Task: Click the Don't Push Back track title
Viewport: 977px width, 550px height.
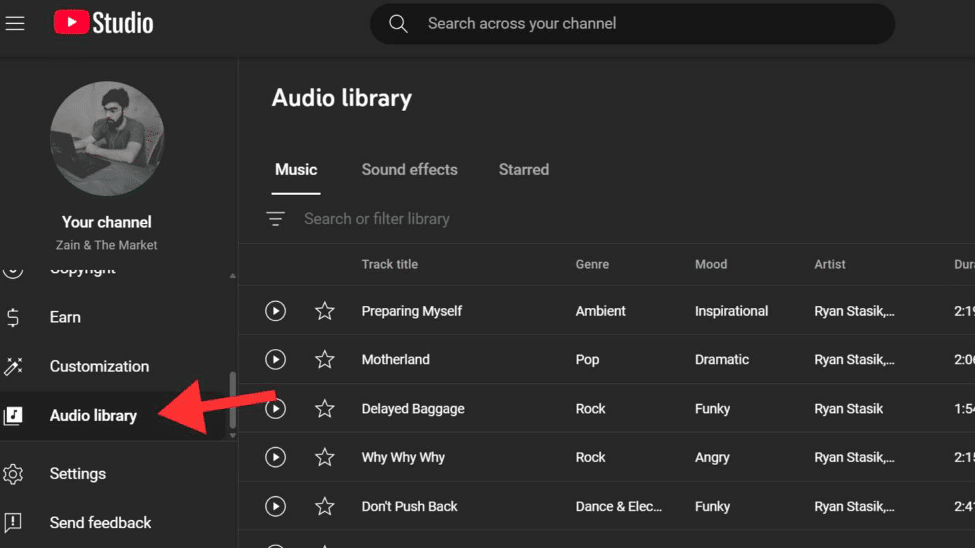Action: (x=409, y=506)
